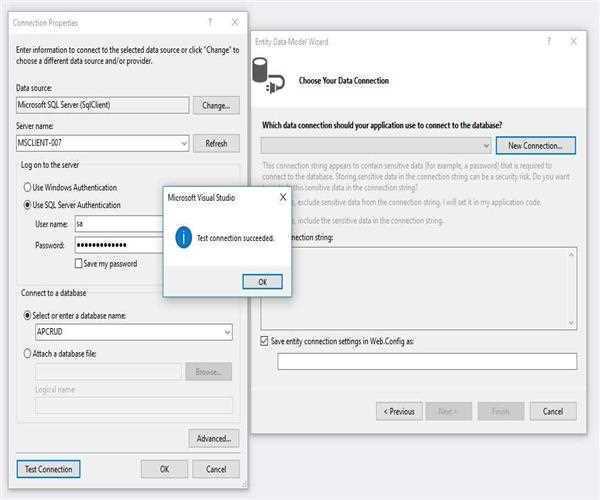
Task: Select Use Windows Authentication option
Action: [x=27, y=187]
